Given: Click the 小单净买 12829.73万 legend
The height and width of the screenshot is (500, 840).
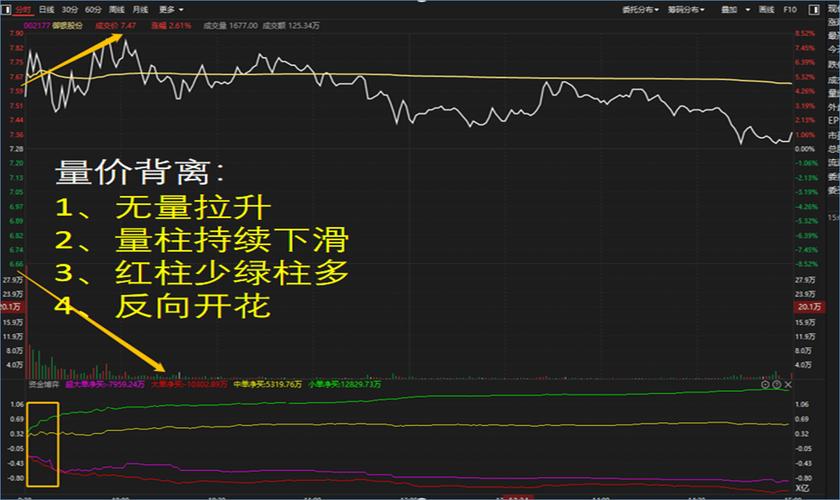Looking at the screenshot, I should pyautogui.click(x=345, y=384).
